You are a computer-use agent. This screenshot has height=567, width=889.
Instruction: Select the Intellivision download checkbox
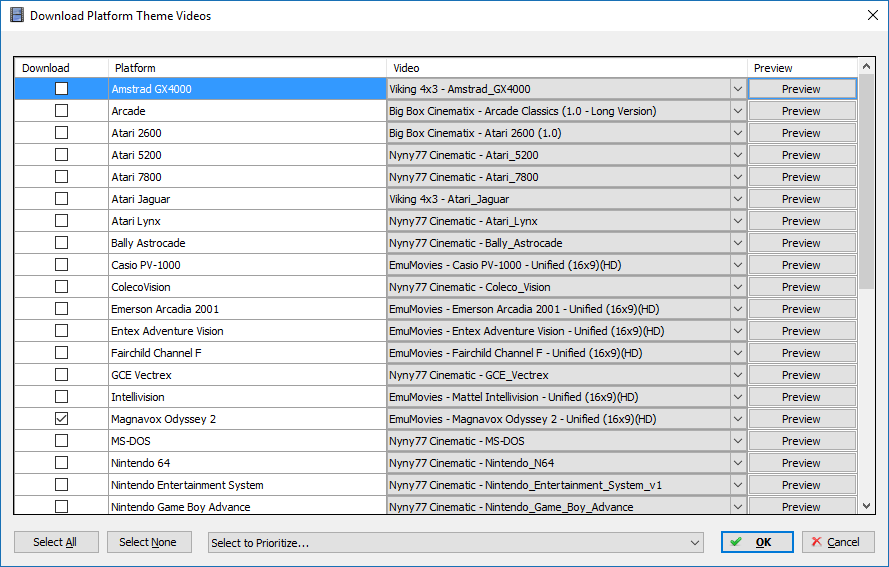[61, 397]
